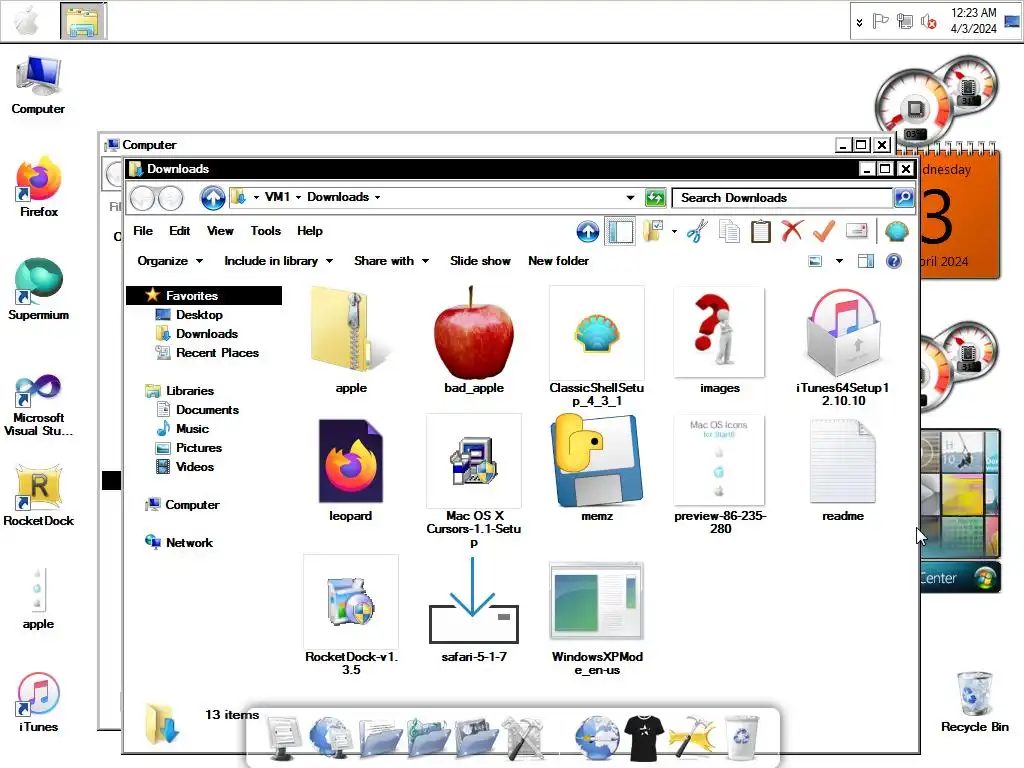
Task: Open the view options dropdown arrow
Action: tap(839, 261)
